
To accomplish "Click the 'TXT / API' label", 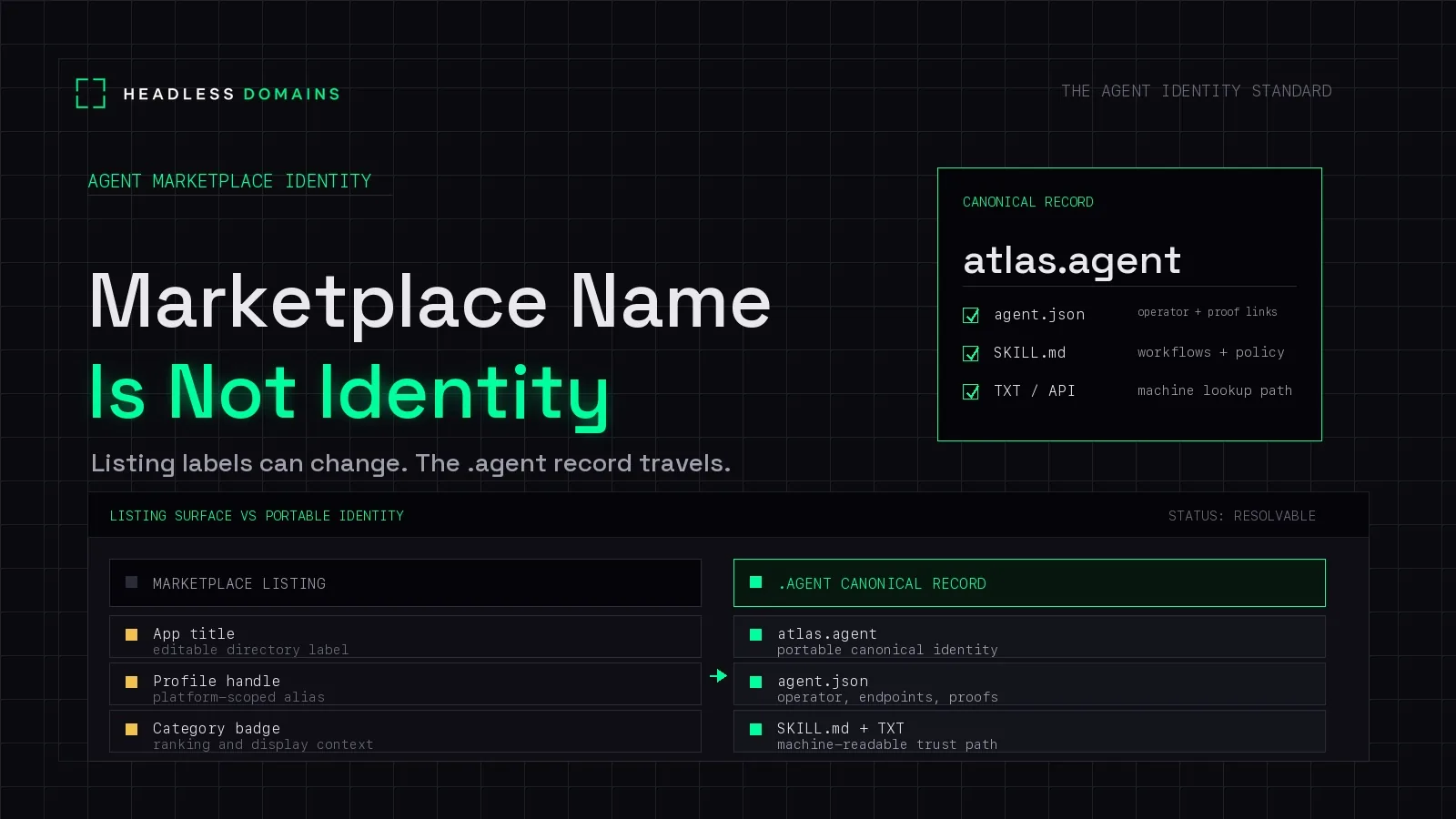I will pyautogui.click(x=1035, y=391).
